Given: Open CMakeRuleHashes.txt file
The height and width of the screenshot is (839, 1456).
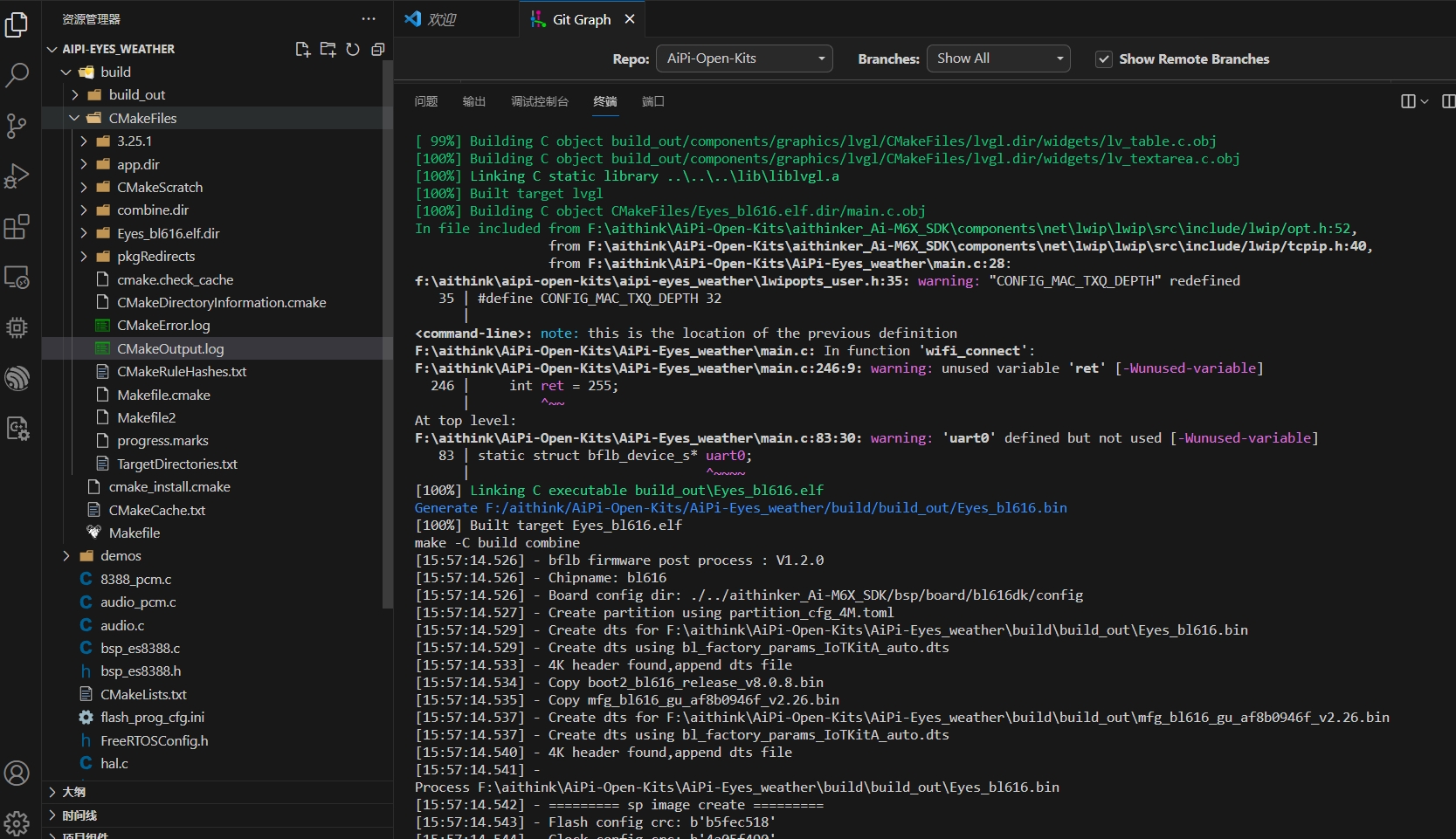Looking at the screenshot, I should pos(182,371).
